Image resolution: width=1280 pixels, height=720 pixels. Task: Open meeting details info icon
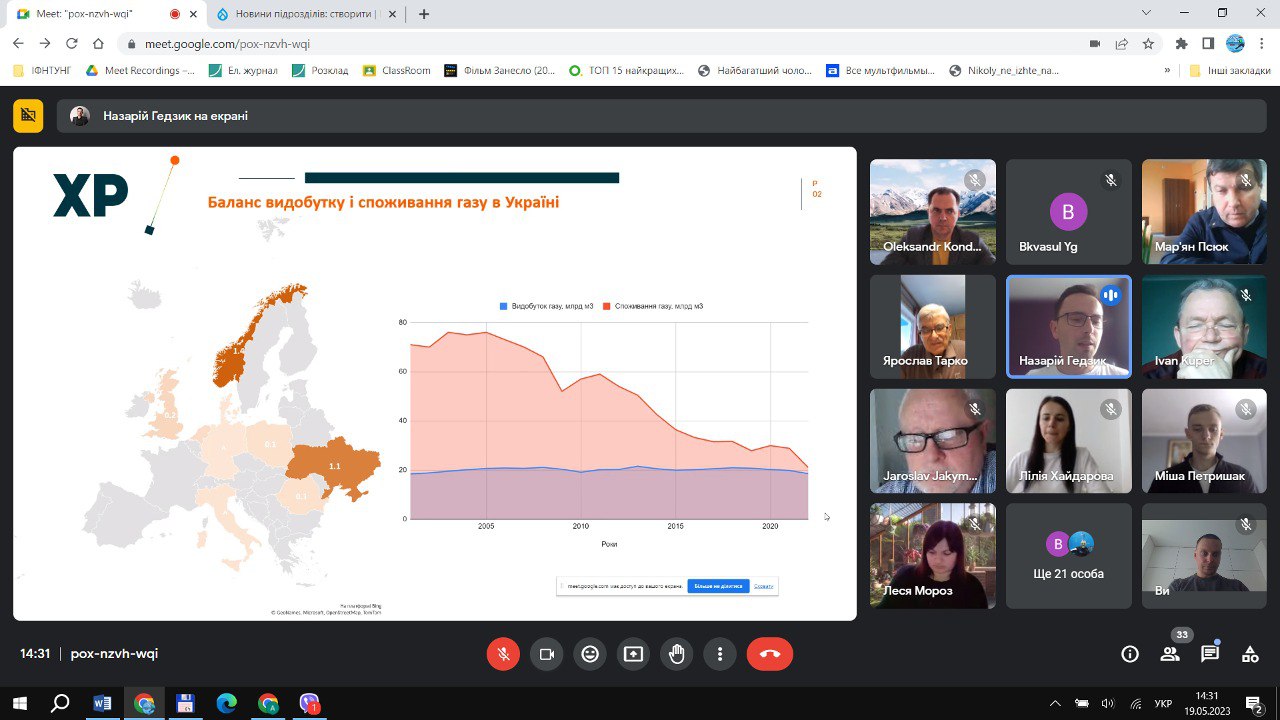1130,654
